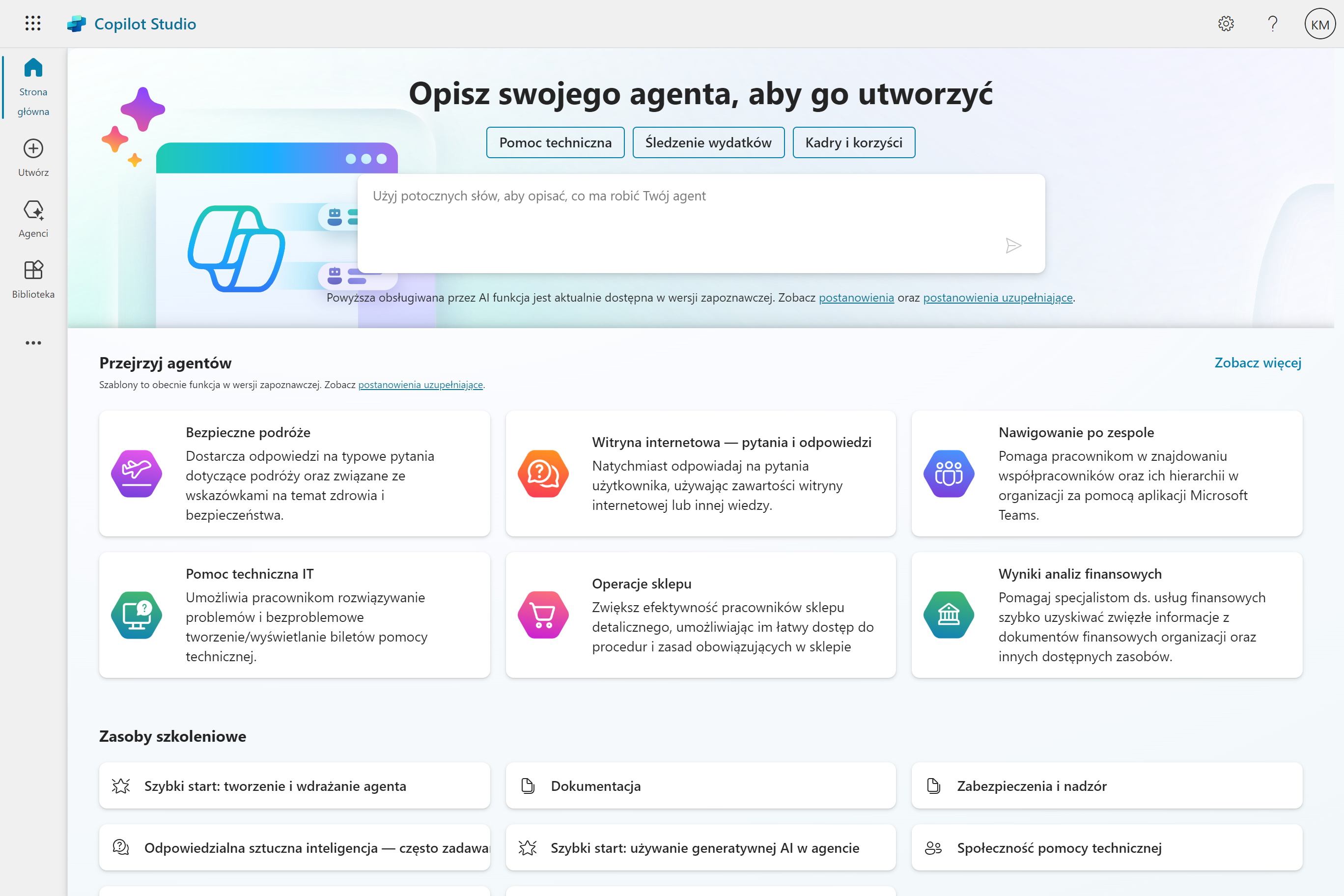The height and width of the screenshot is (896, 1344).
Task: Open postanowienia uzupełniające link under Przejrzyj agentów
Action: 420,385
